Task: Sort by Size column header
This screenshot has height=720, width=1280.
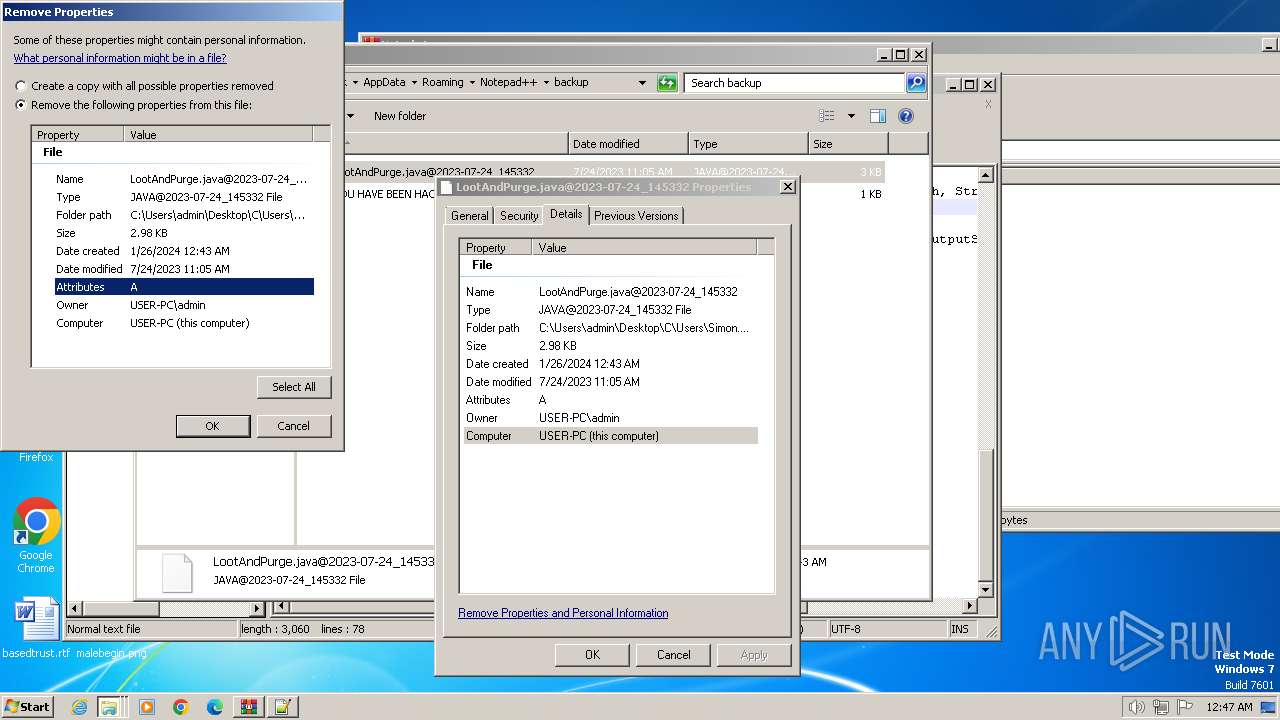Action: pos(848,144)
